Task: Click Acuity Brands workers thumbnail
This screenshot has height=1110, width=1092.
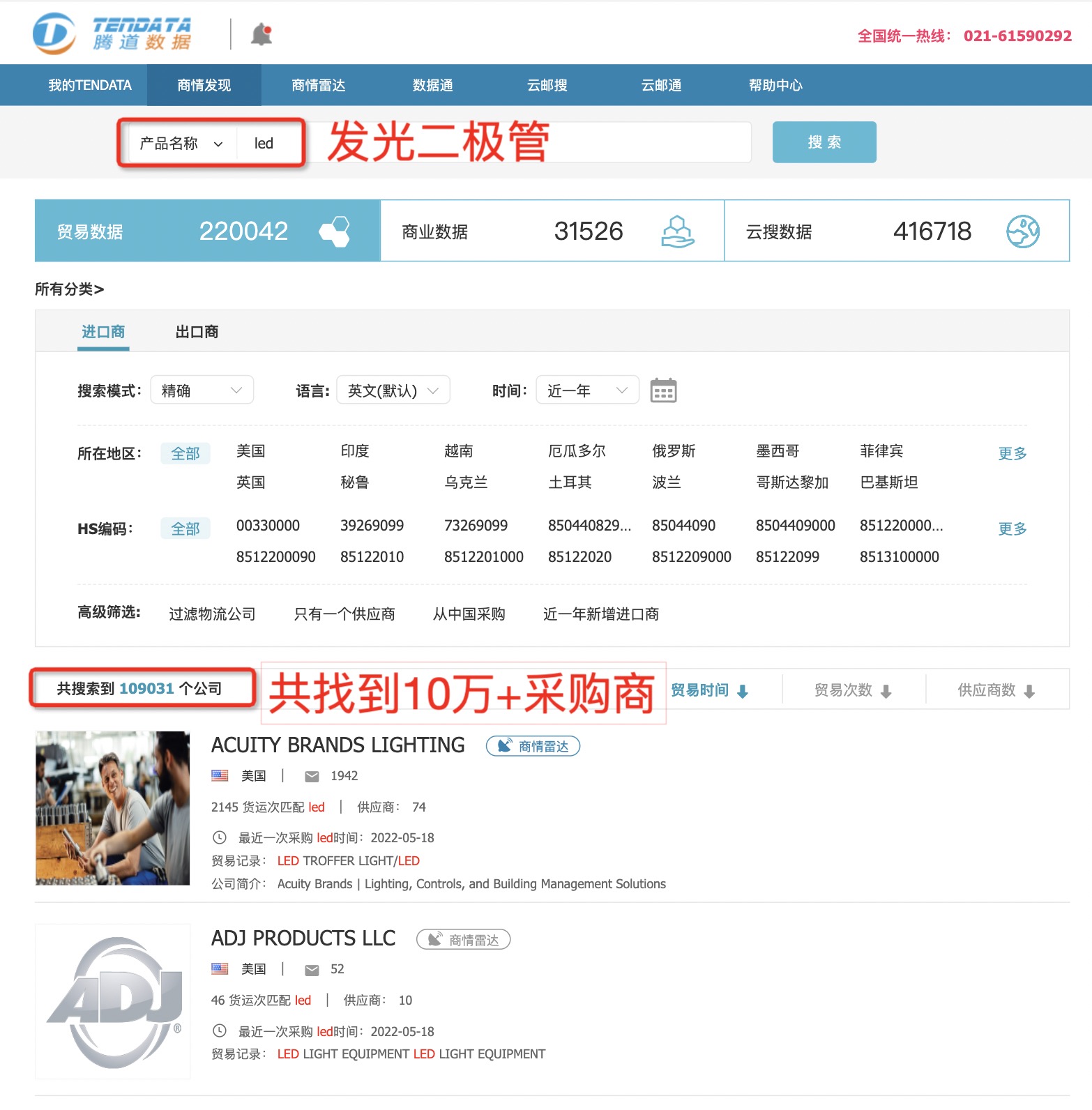Action: pyautogui.click(x=112, y=808)
